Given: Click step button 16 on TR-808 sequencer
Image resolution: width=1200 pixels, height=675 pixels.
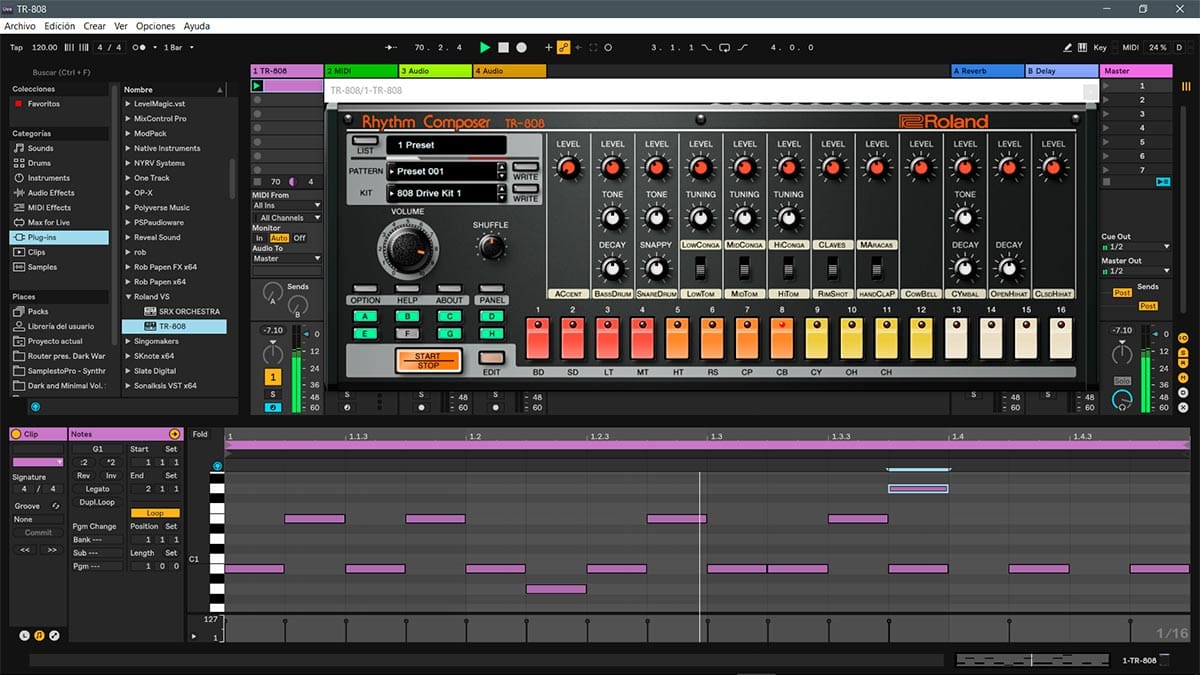Looking at the screenshot, I should pyautogui.click(x=1062, y=339).
